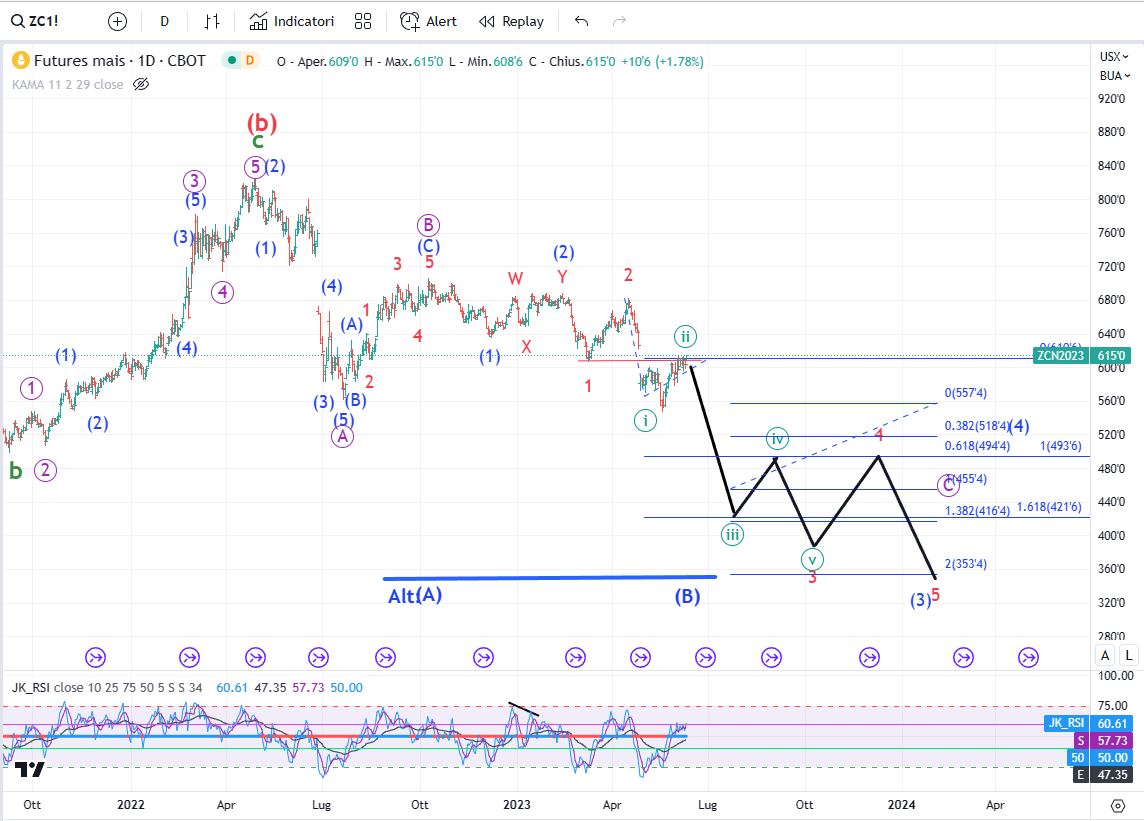Select red X wave label

(526, 347)
